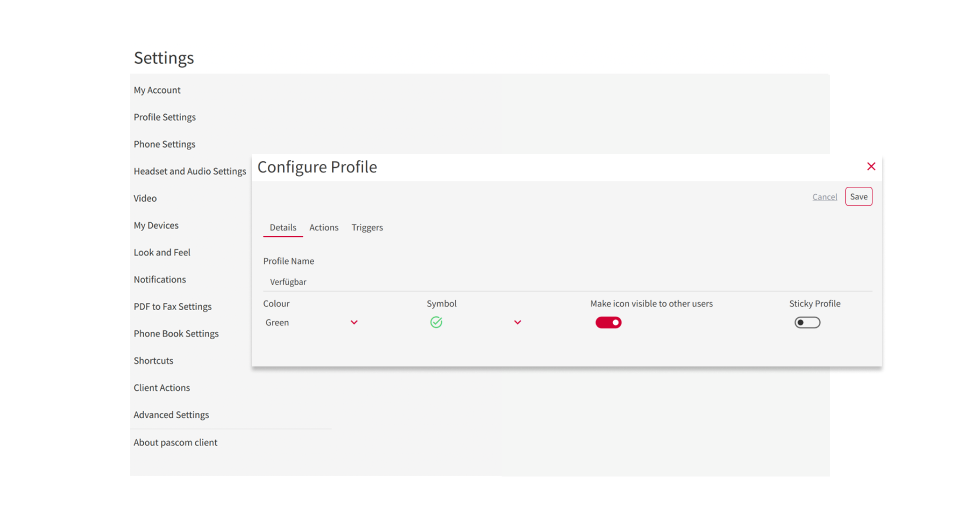Click the Profile Name label
The height and width of the screenshot is (520, 960).
(288, 261)
